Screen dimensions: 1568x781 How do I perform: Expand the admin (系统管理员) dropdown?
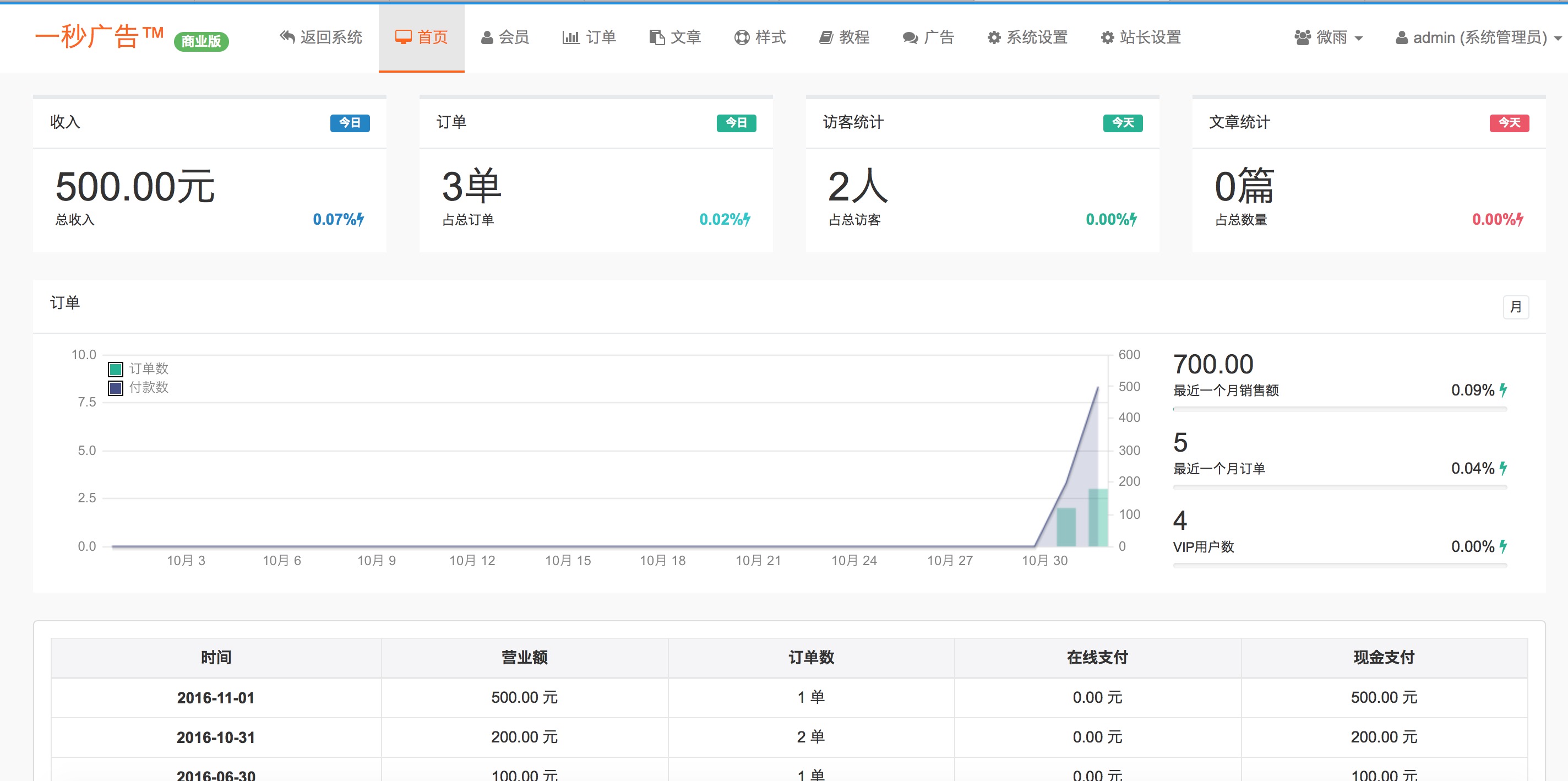(1479, 38)
